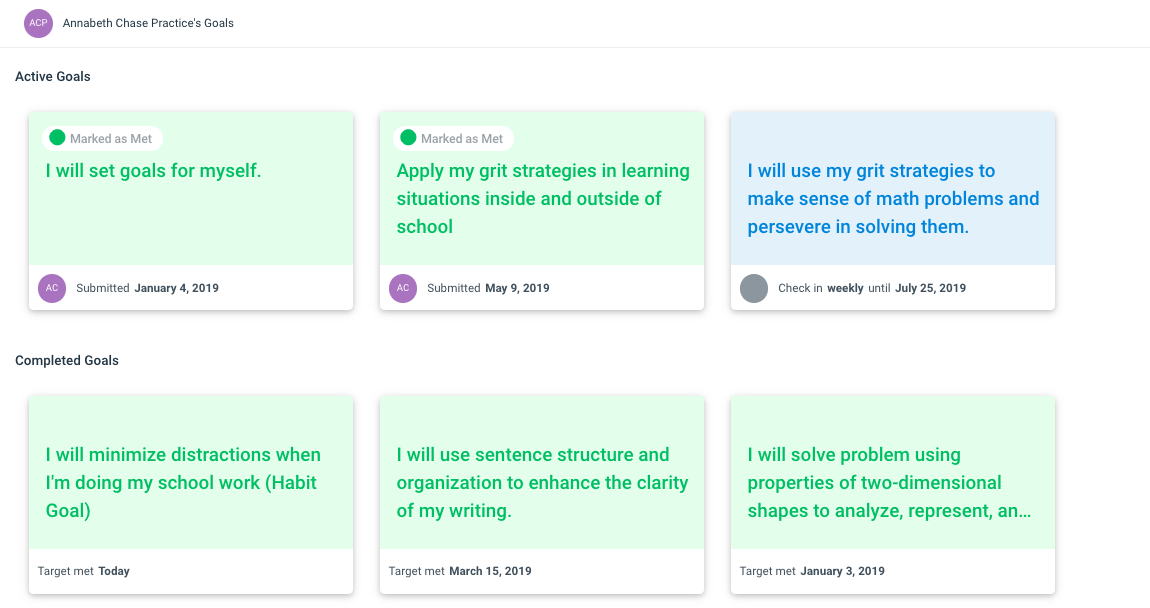Screen dimensions: 1150x608
Task: Click 'Marked as Met' badge on first card
Action: (x=103, y=139)
